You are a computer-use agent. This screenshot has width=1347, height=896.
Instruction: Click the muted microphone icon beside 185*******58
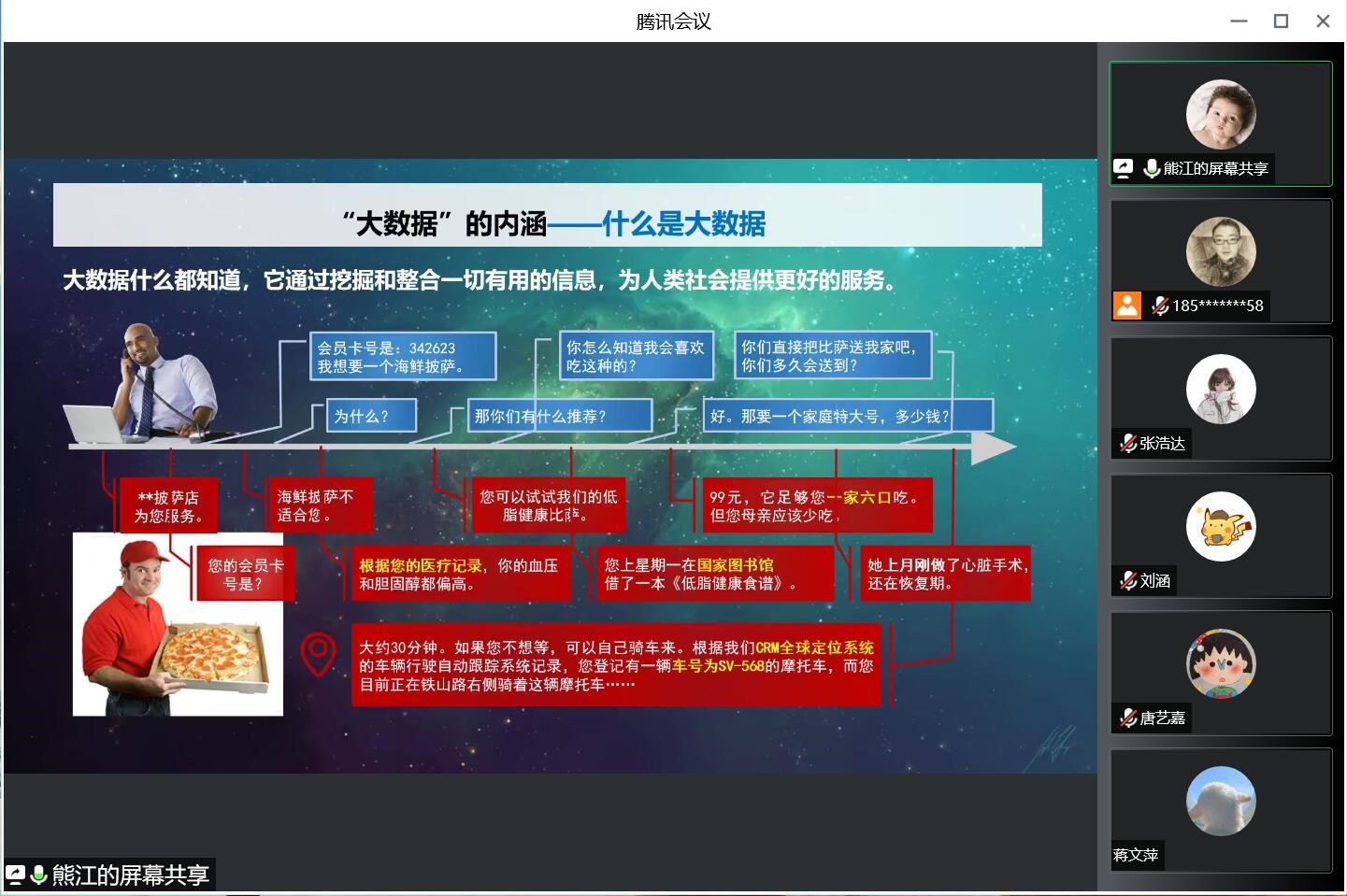1159,306
